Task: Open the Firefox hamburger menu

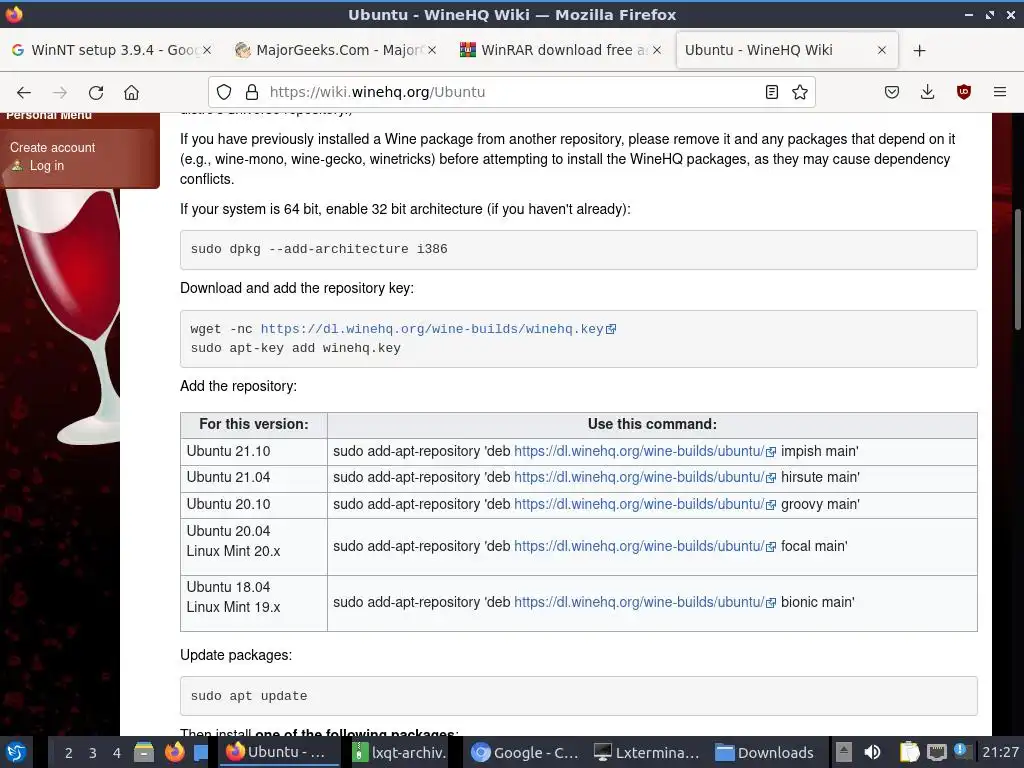Action: pos(999,92)
